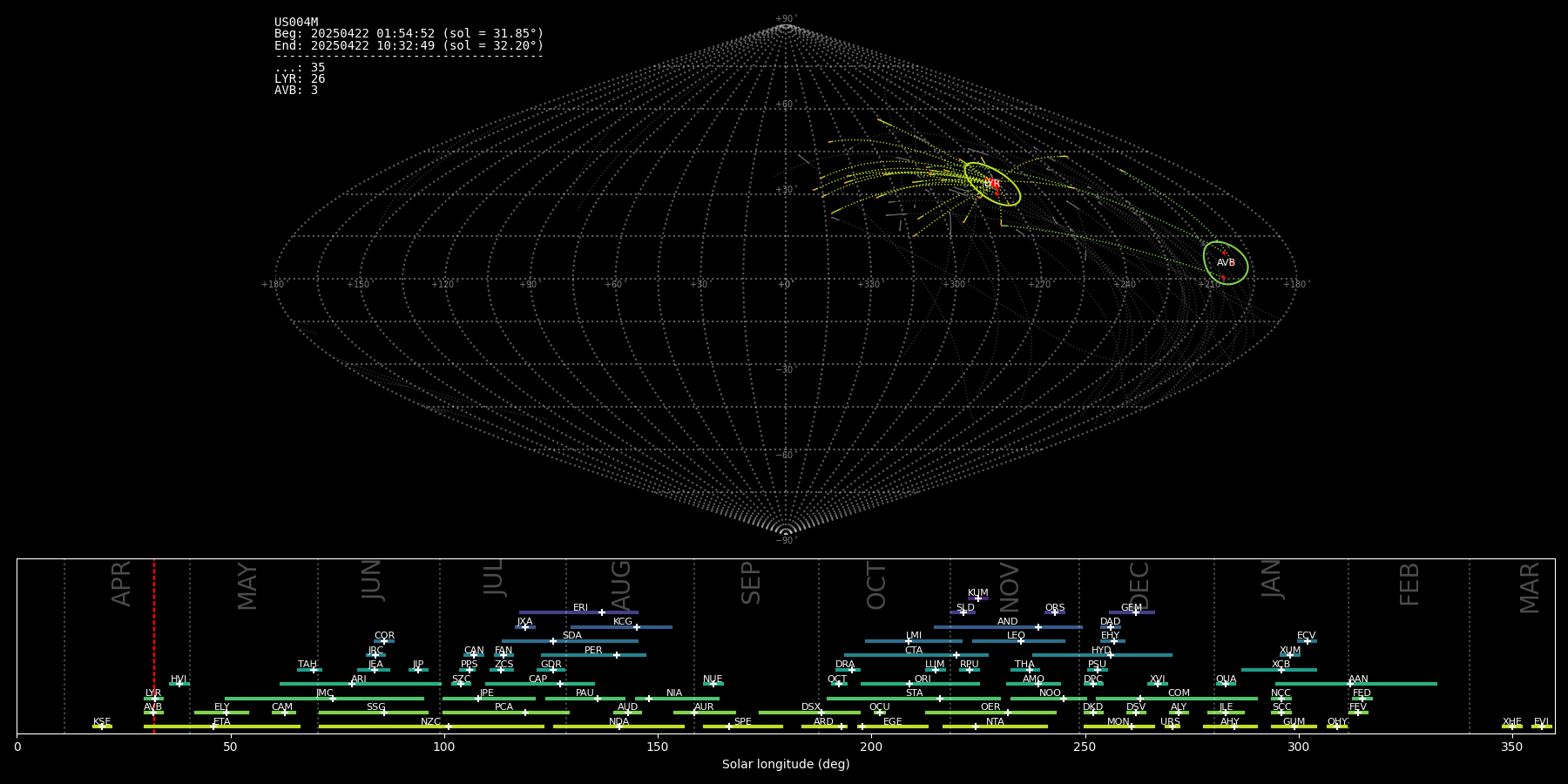Click the URS shower bar
The image size is (1568, 784).
click(x=1172, y=727)
